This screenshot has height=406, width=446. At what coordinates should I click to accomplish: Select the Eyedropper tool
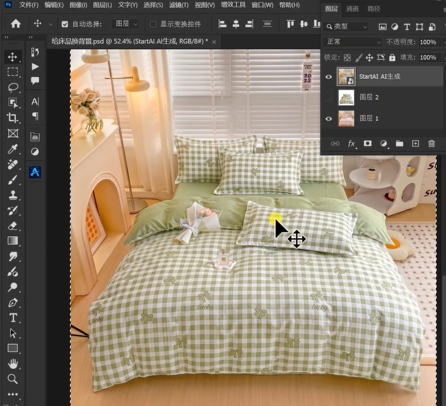(13, 149)
